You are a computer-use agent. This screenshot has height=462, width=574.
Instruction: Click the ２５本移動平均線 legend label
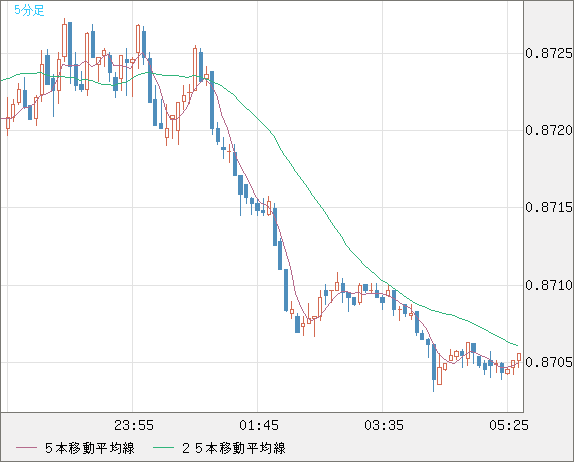(x=234, y=448)
